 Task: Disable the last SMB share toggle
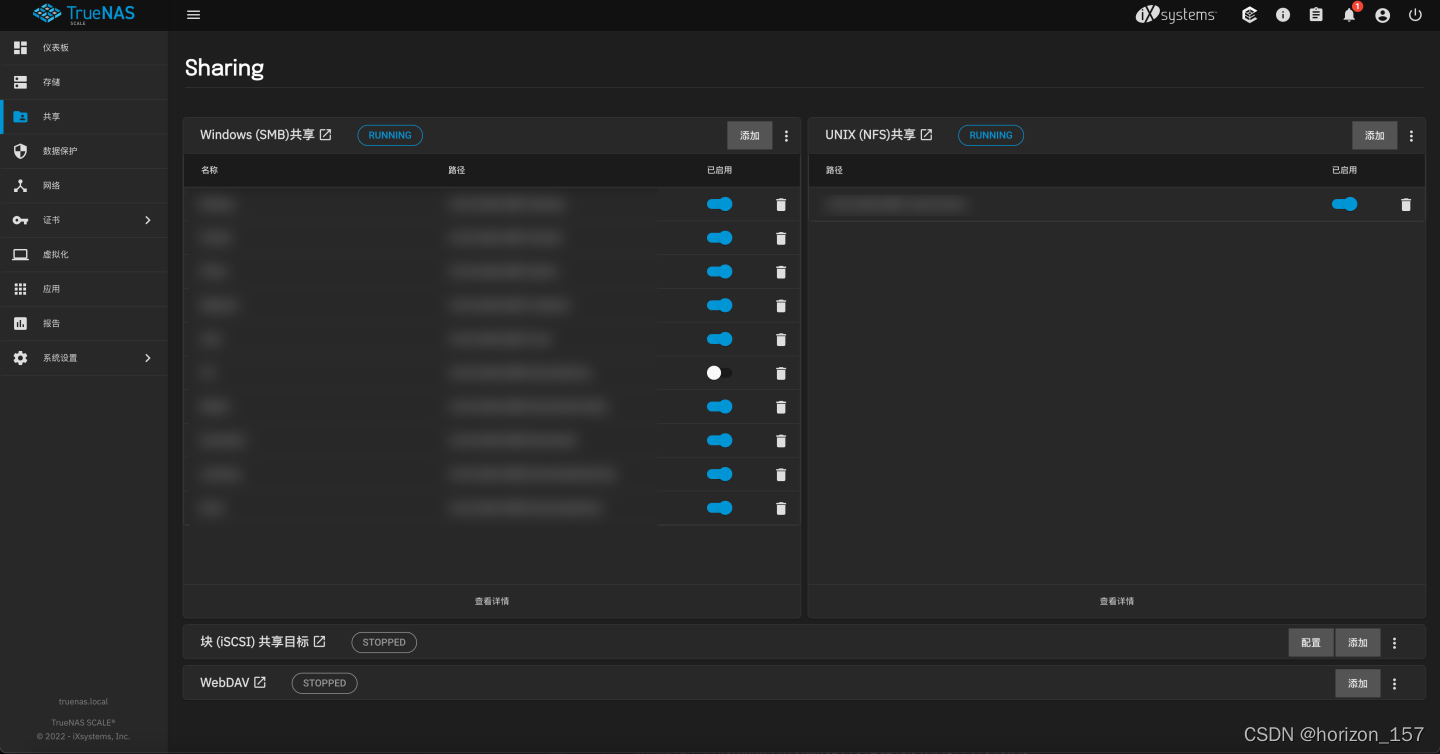[720, 508]
